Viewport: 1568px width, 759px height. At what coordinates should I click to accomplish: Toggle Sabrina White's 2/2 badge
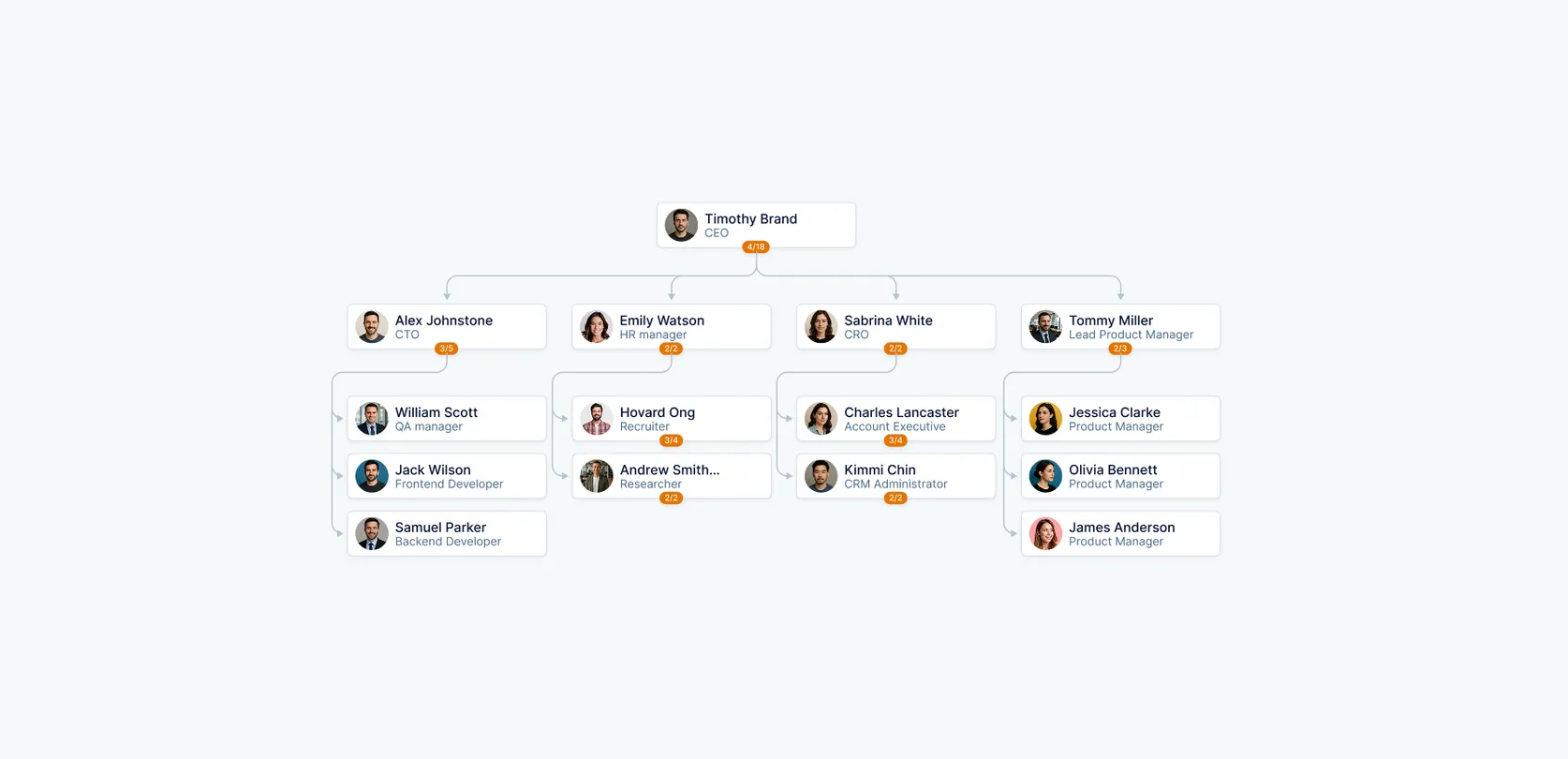pos(895,349)
